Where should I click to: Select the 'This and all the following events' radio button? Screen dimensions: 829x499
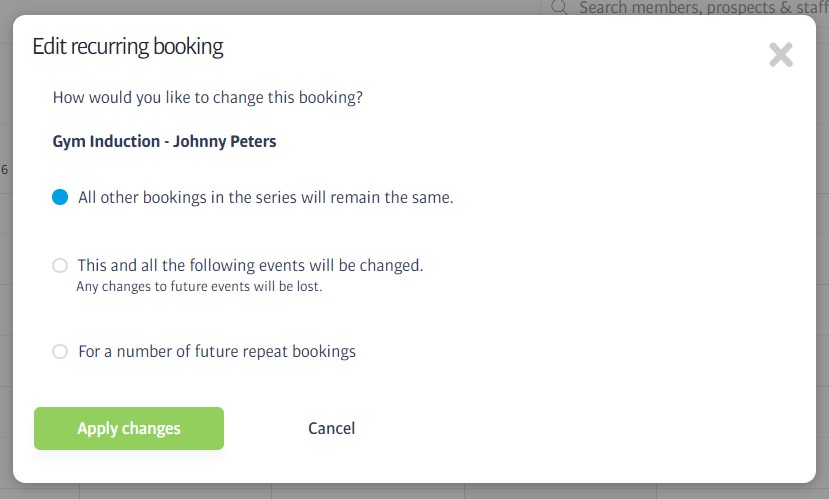coord(60,266)
